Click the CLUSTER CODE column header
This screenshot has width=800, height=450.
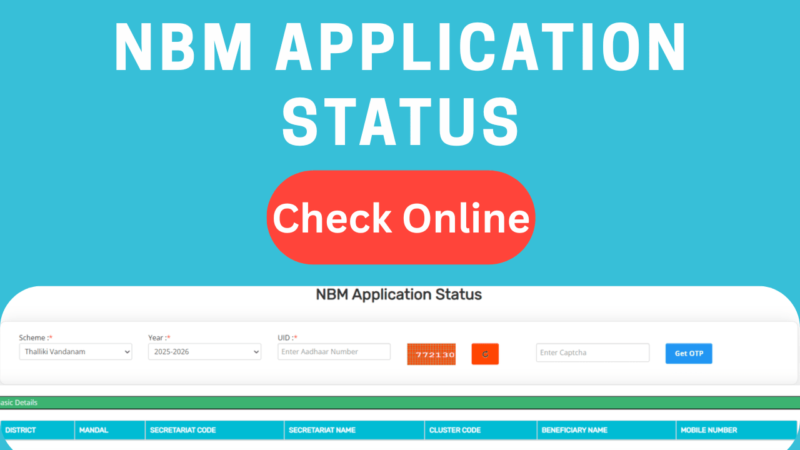[x=481, y=430]
